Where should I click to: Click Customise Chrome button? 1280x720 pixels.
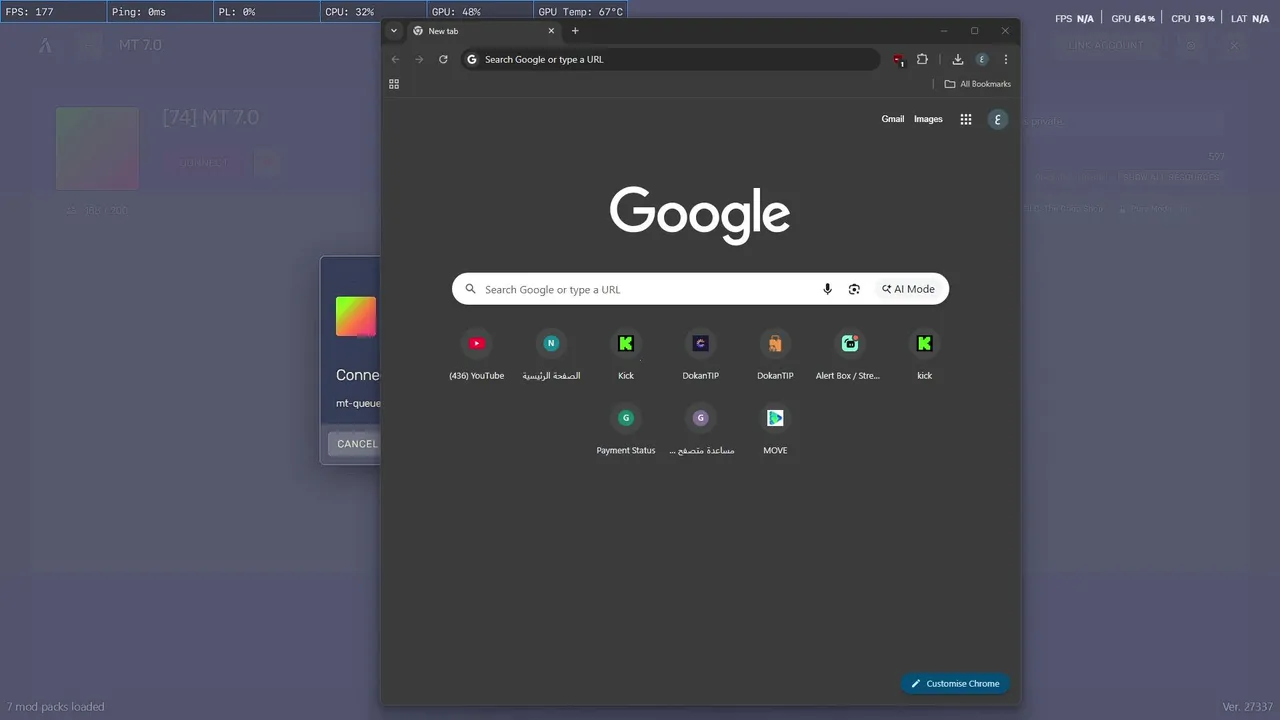(x=955, y=684)
